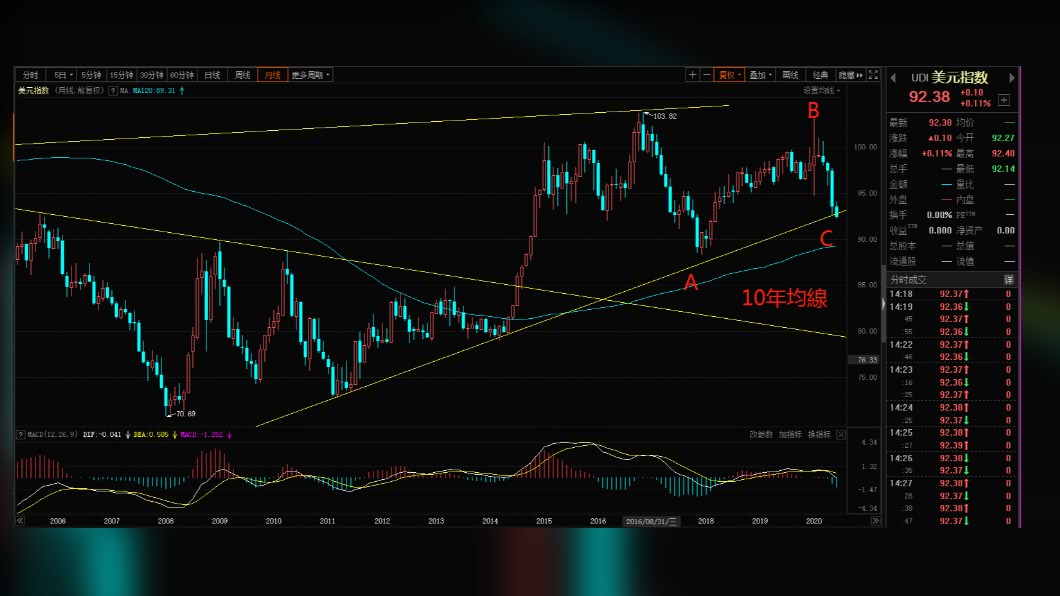Click the MA help question-mark icon

[x=113, y=91]
